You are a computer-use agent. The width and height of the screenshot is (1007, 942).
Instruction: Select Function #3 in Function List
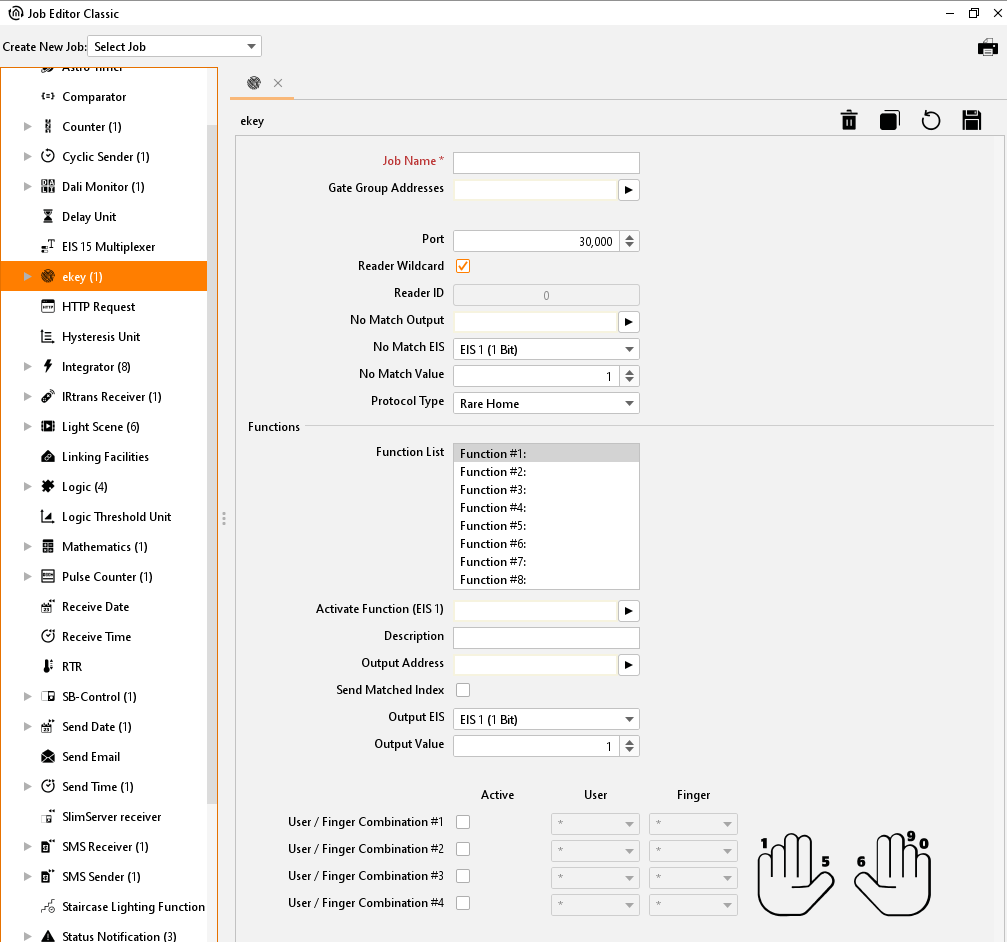point(545,490)
